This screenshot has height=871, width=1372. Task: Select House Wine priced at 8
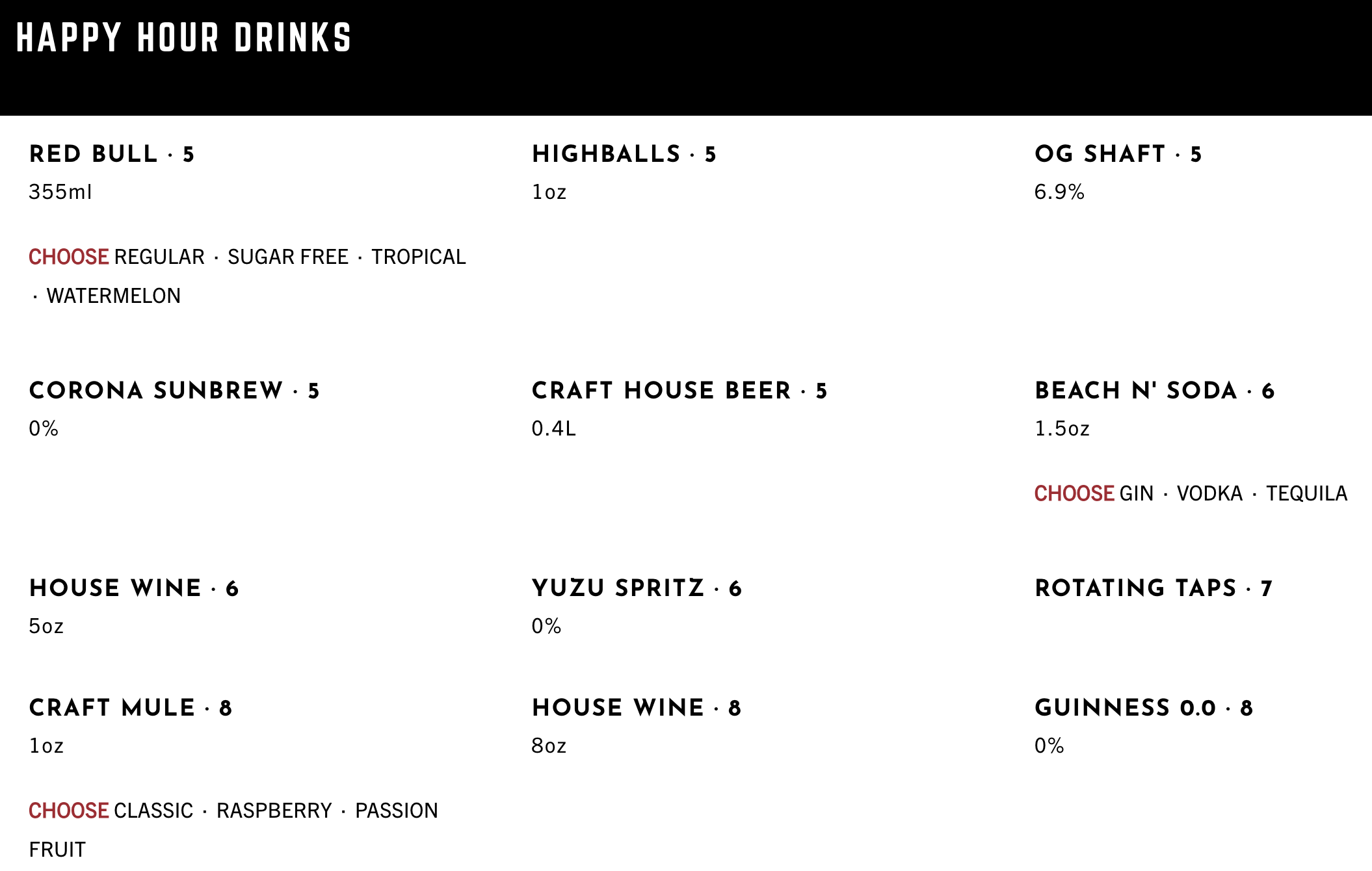coord(637,708)
